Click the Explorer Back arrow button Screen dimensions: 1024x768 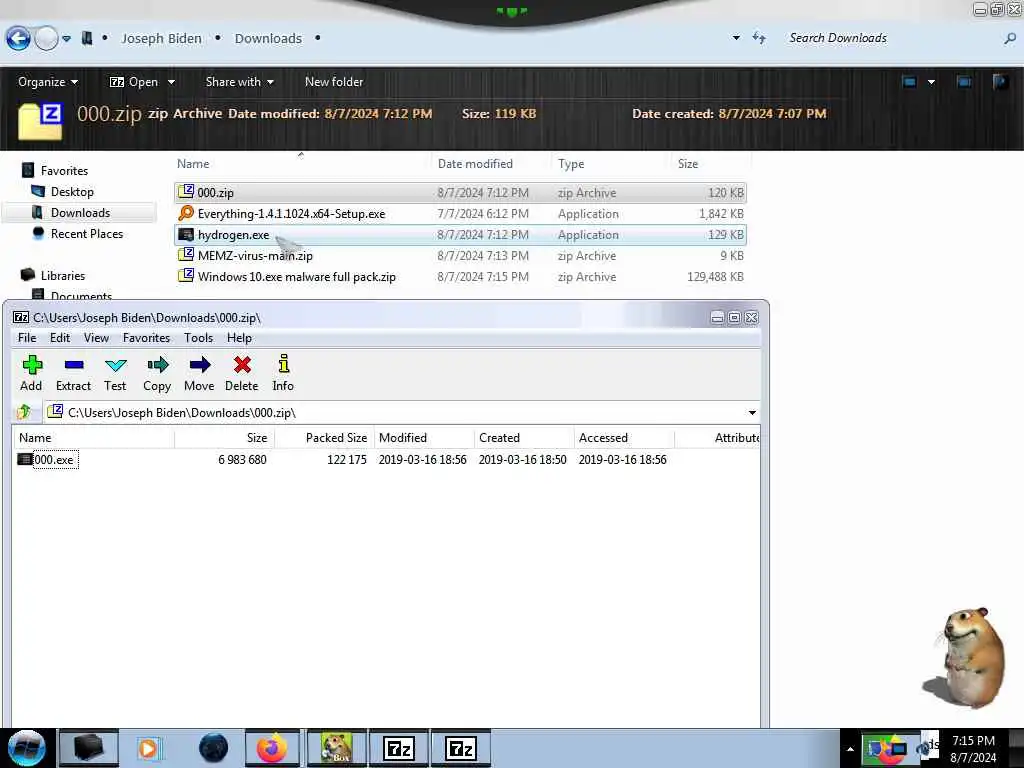click(x=18, y=39)
